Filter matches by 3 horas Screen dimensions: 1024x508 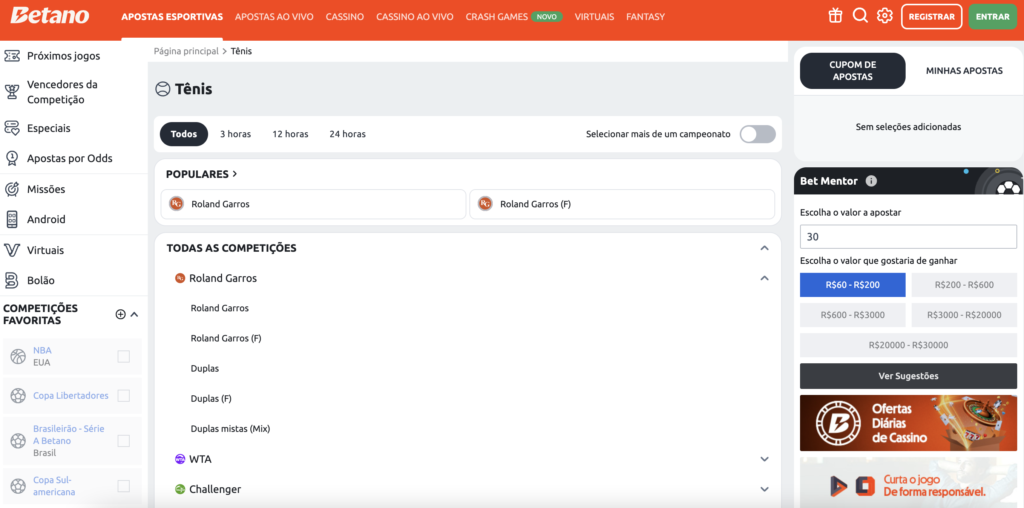click(235, 134)
